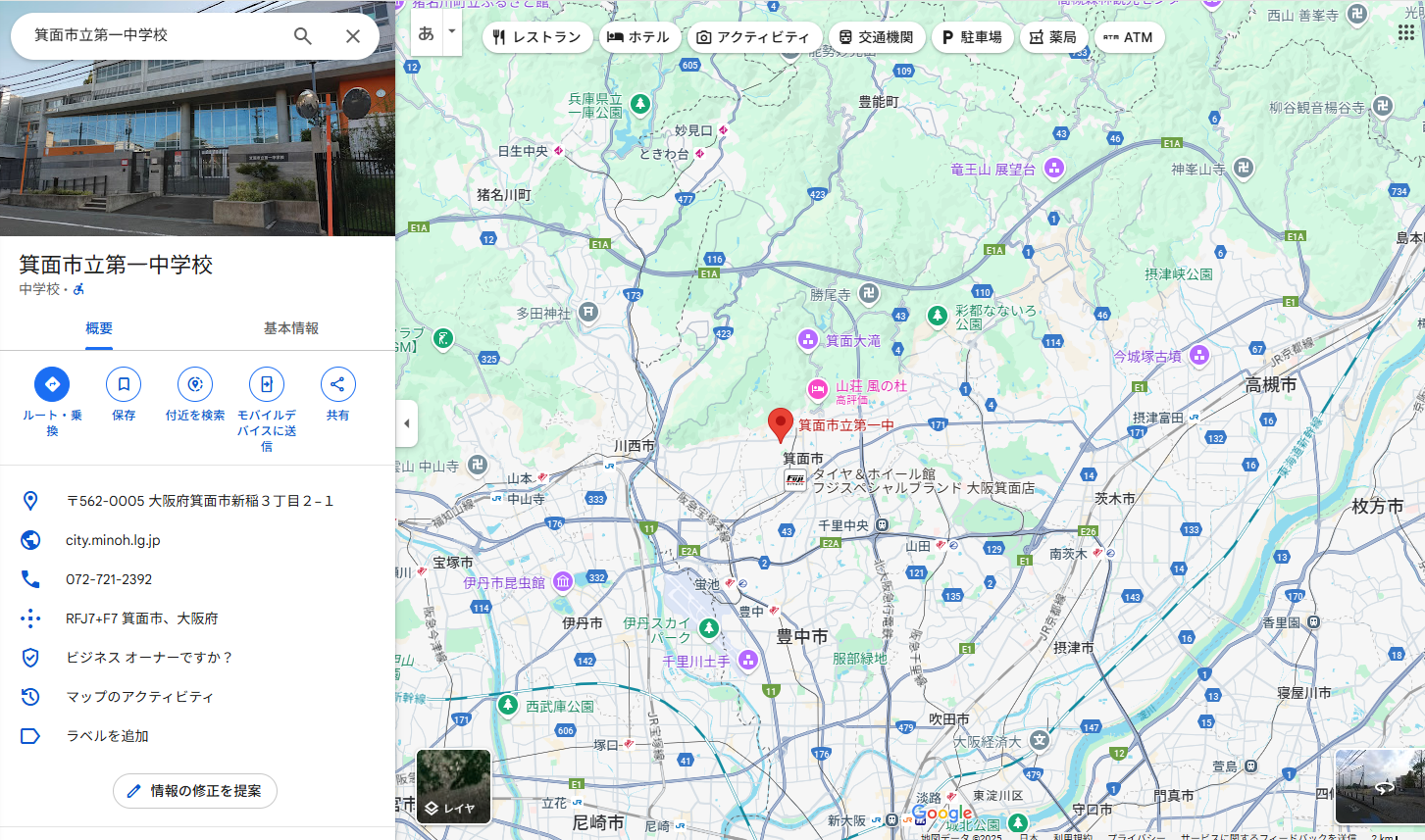The width and height of the screenshot is (1425, 840).
Task: Filter by 駐車場 chip
Action: (972, 37)
